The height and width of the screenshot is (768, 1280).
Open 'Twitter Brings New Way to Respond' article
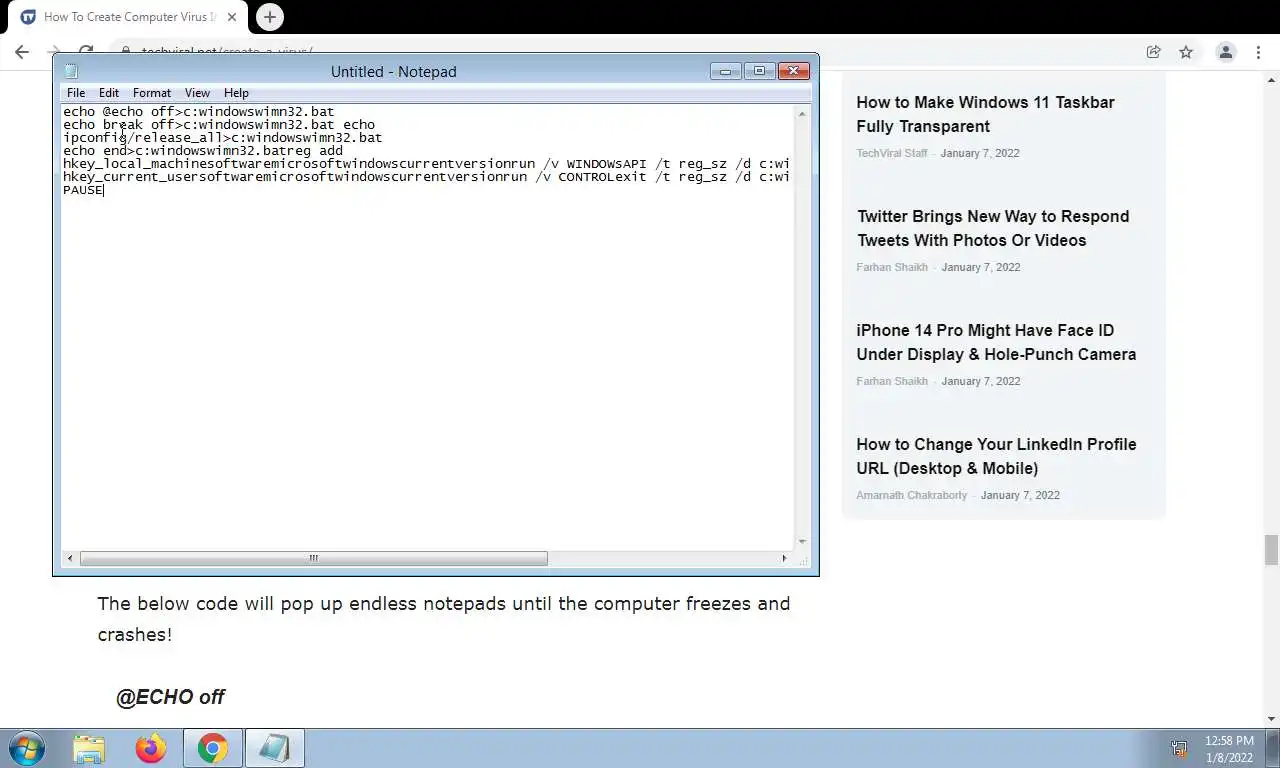click(x=993, y=228)
